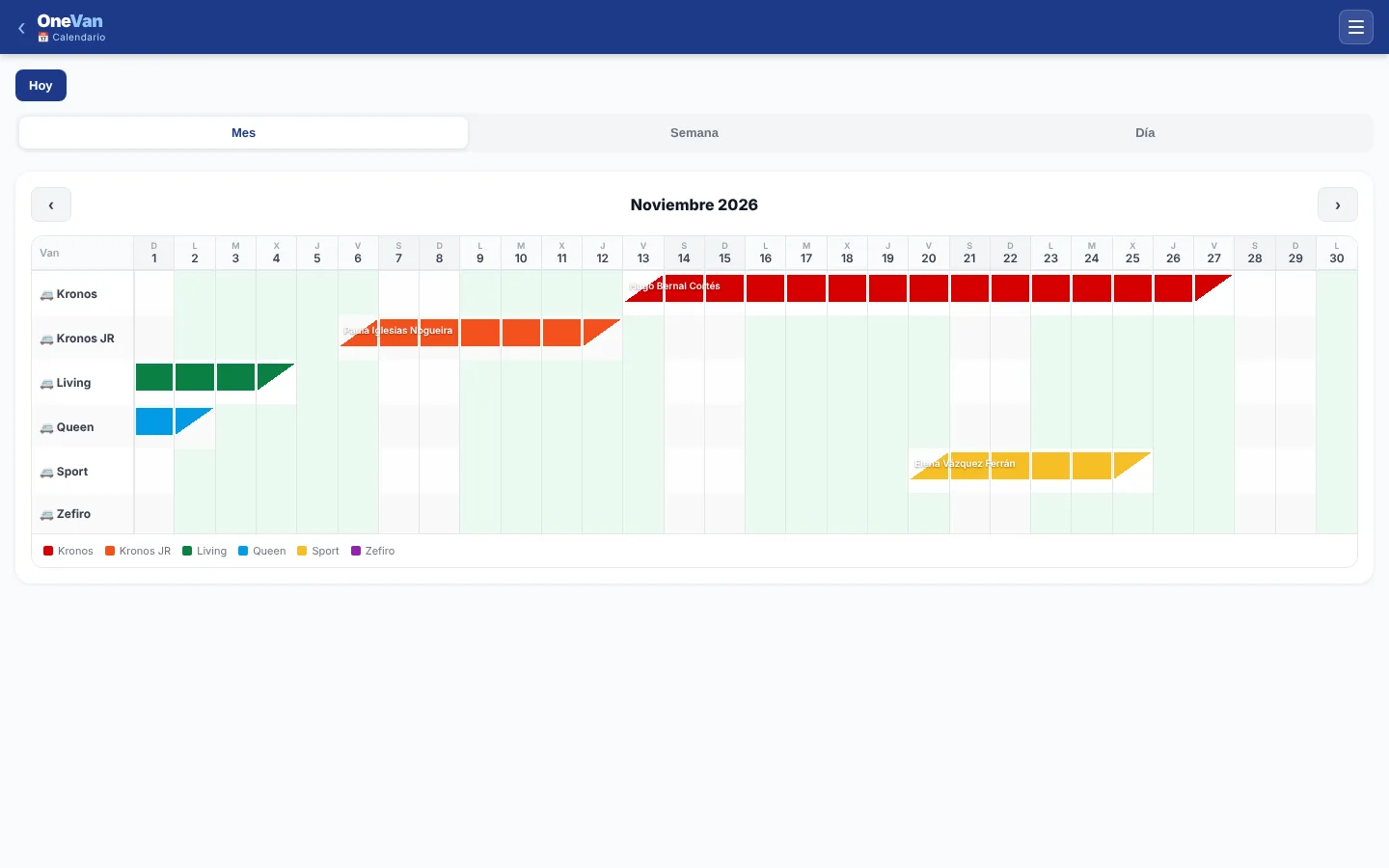Switch to the Día view tab
1389x868 pixels.
[x=1145, y=133]
